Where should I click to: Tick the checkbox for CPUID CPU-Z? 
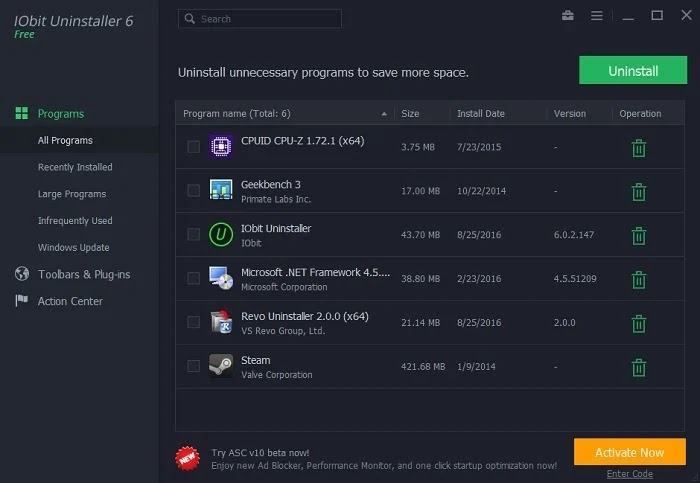193,146
